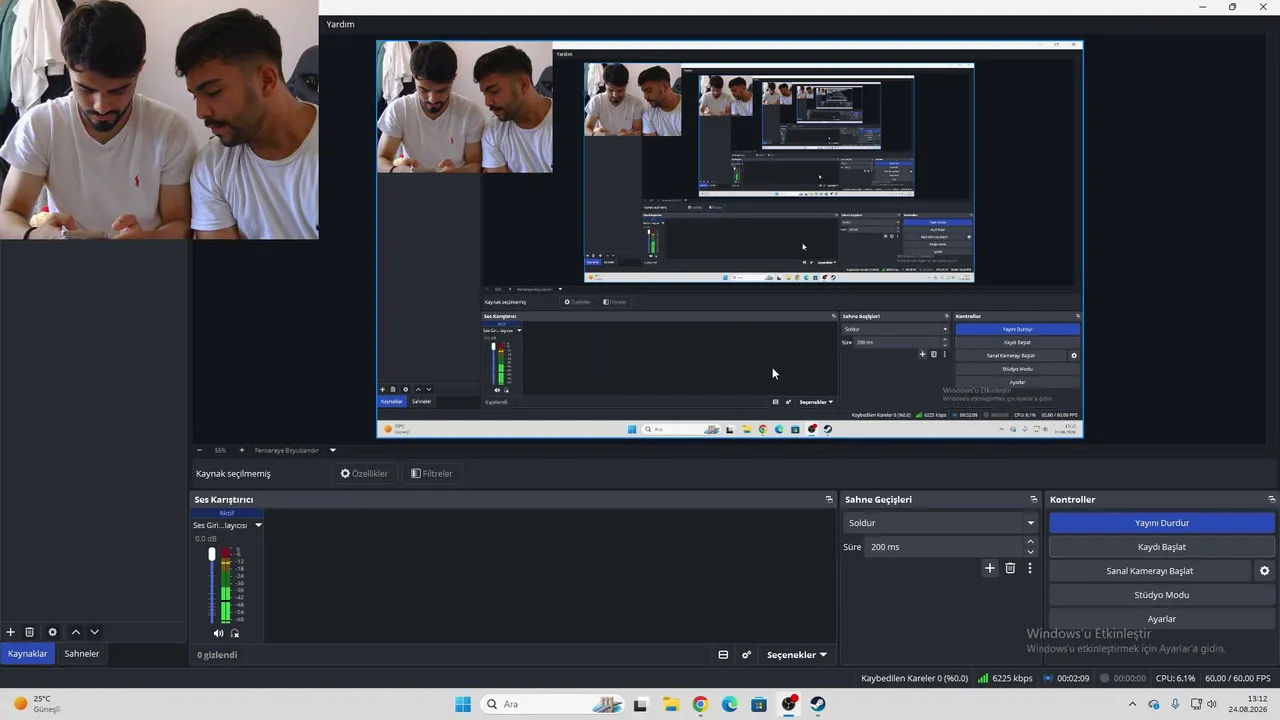This screenshot has width=1280, height=720.
Task: Pop out the Sahne Geçişleri dock
Action: [x=1034, y=499]
